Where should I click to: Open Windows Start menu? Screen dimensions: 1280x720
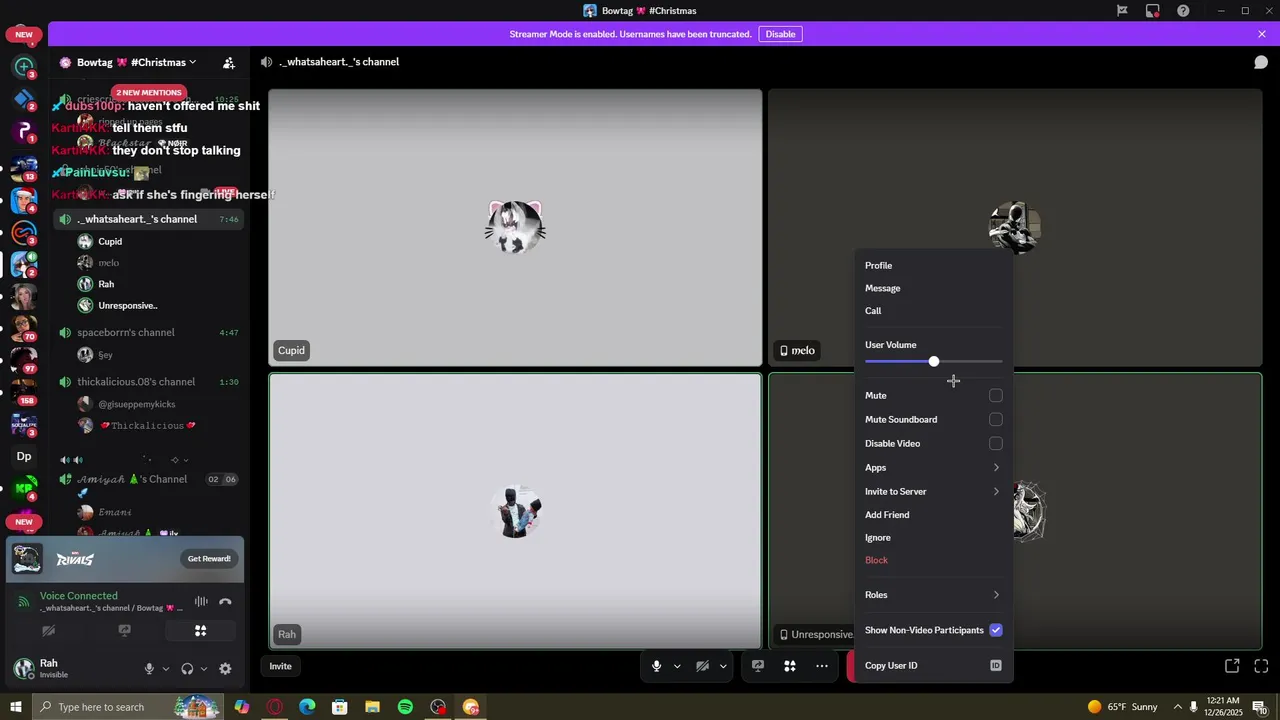(15, 707)
